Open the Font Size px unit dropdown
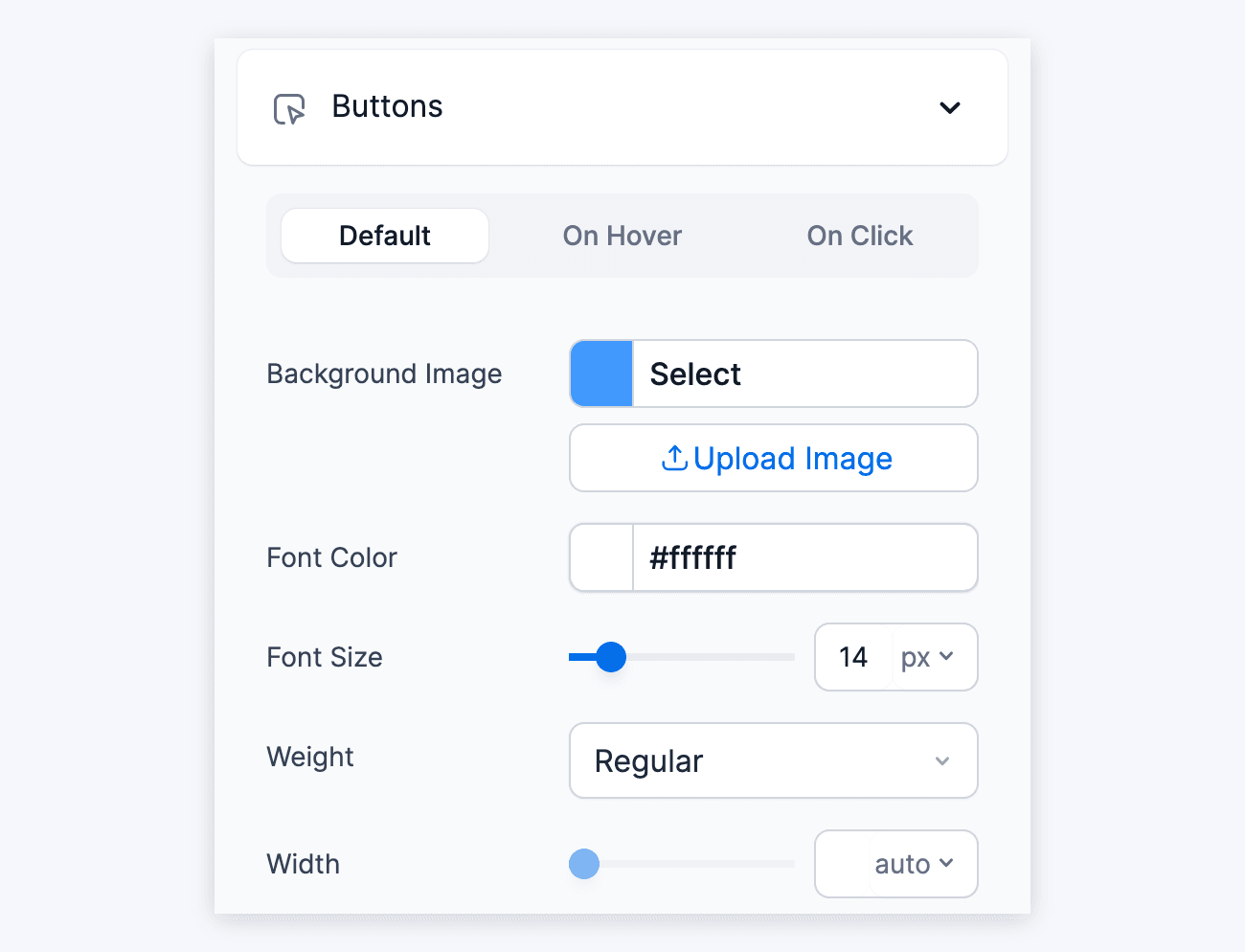Image resolution: width=1245 pixels, height=952 pixels. click(x=927, y=657)
